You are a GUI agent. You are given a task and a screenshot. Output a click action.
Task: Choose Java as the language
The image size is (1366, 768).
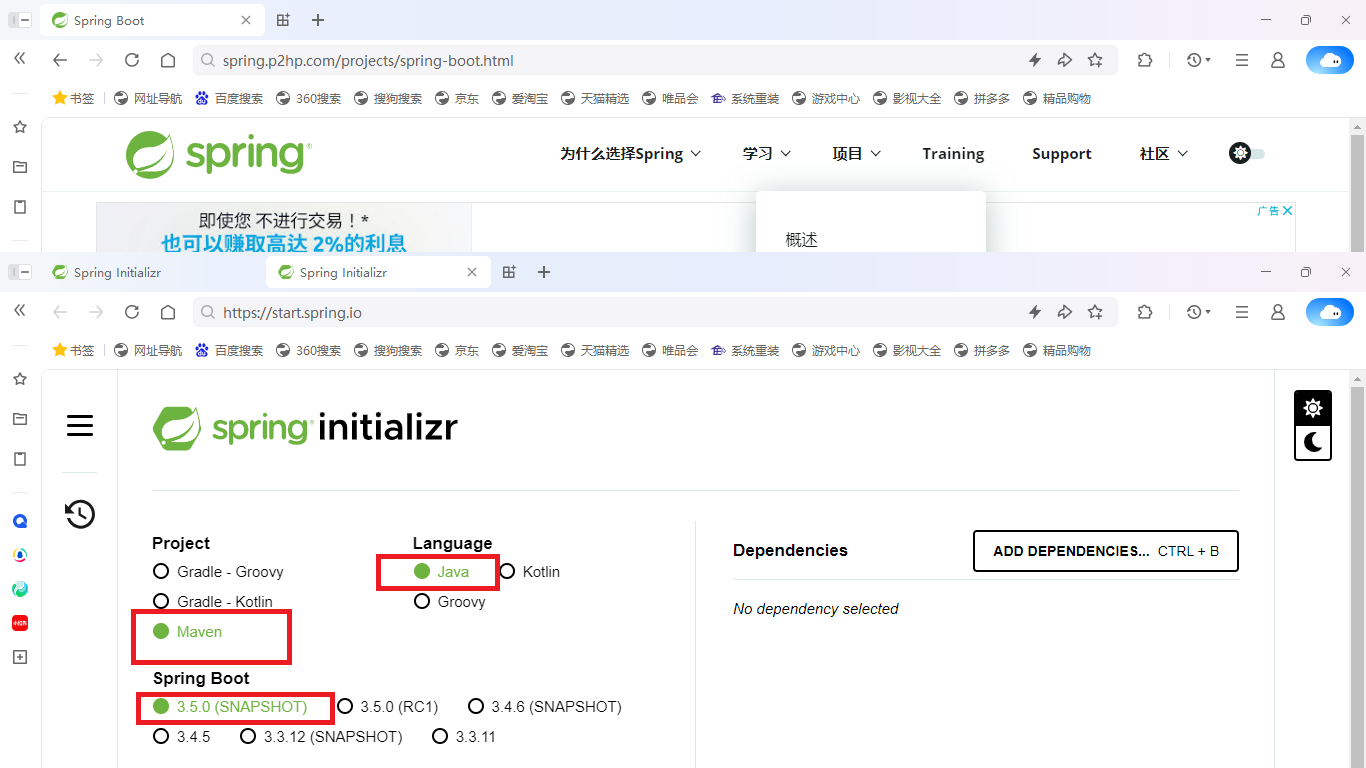[441, 572]
